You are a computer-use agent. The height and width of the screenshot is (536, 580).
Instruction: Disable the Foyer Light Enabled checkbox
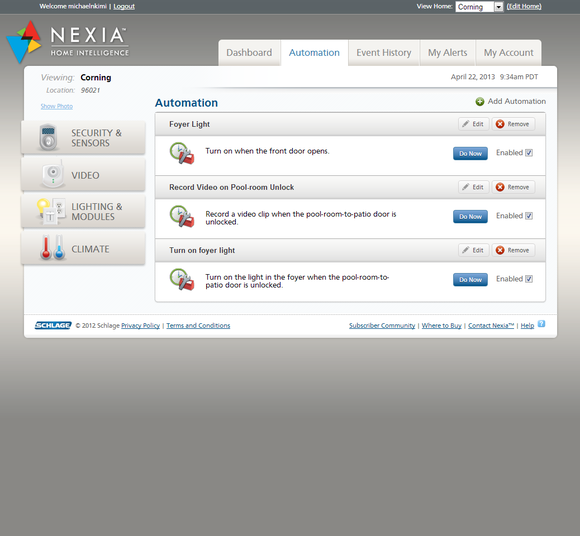coord(529,153)
